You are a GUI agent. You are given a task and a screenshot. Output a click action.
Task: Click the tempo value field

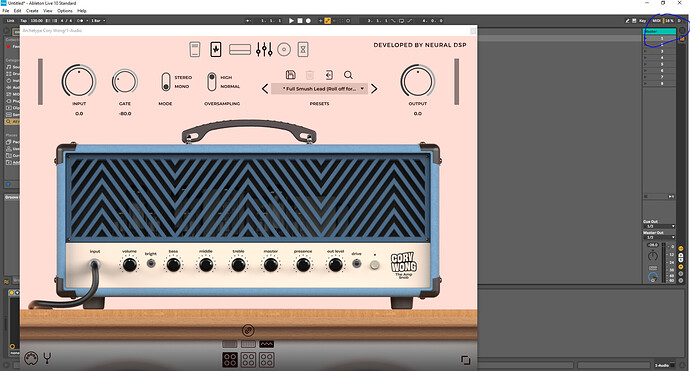coord(37,21)
